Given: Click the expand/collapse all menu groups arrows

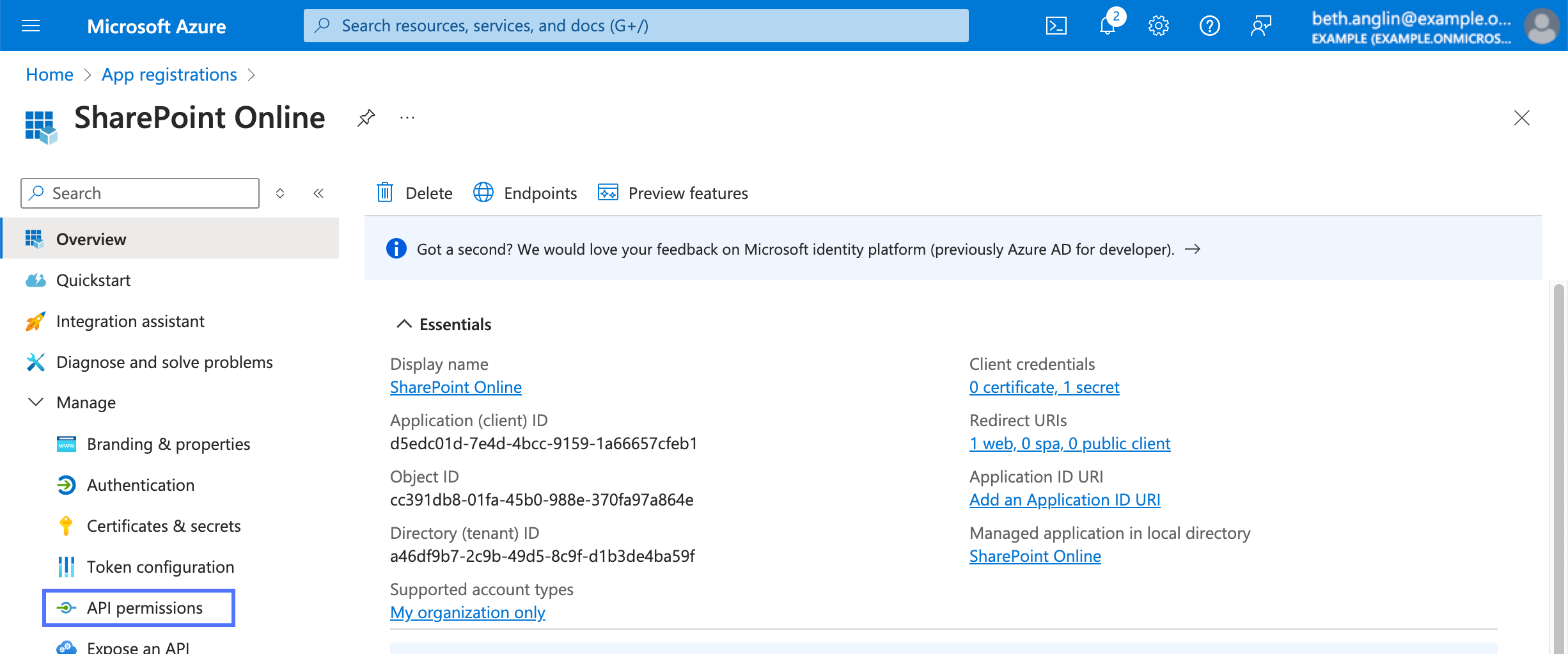Looking at the screenshot, I should point(280,193).
